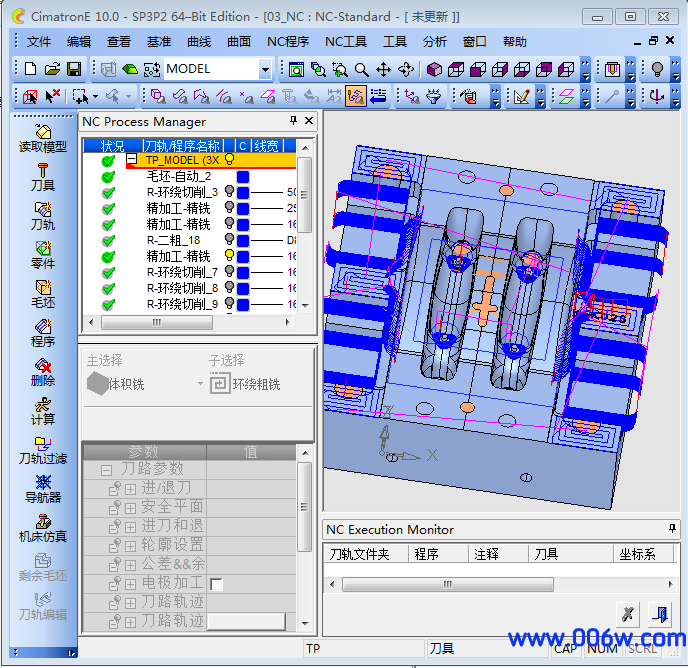Screen dimensions: 688x668
Task: Activate the Rotate view tool
Action: tap(405, 69)
